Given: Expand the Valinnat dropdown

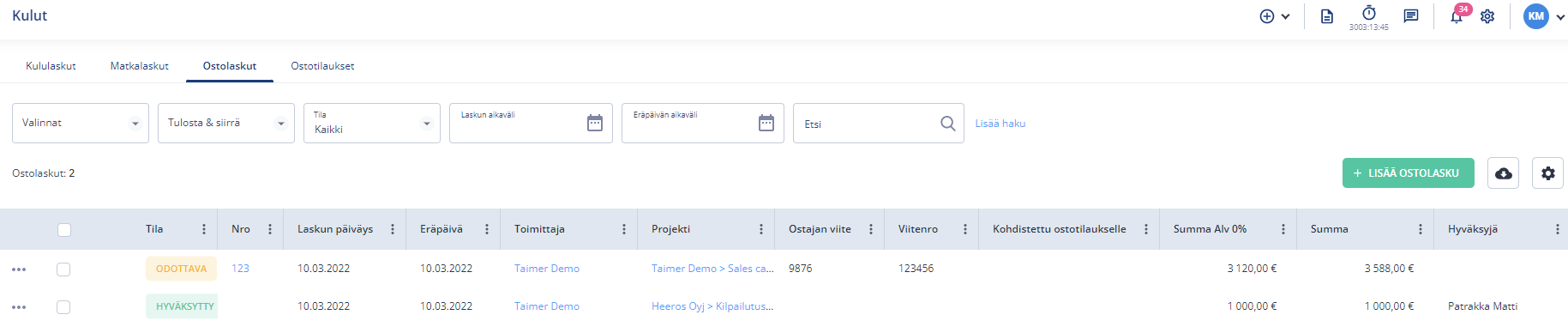Looking at the screenshot, I should coord(81,123).
